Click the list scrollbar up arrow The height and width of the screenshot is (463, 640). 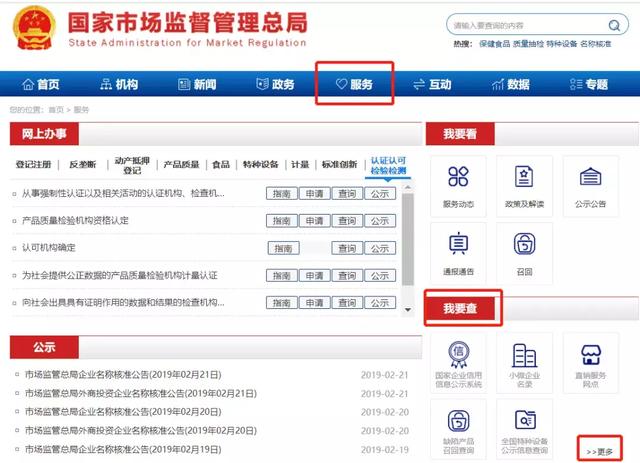[408, 187]
